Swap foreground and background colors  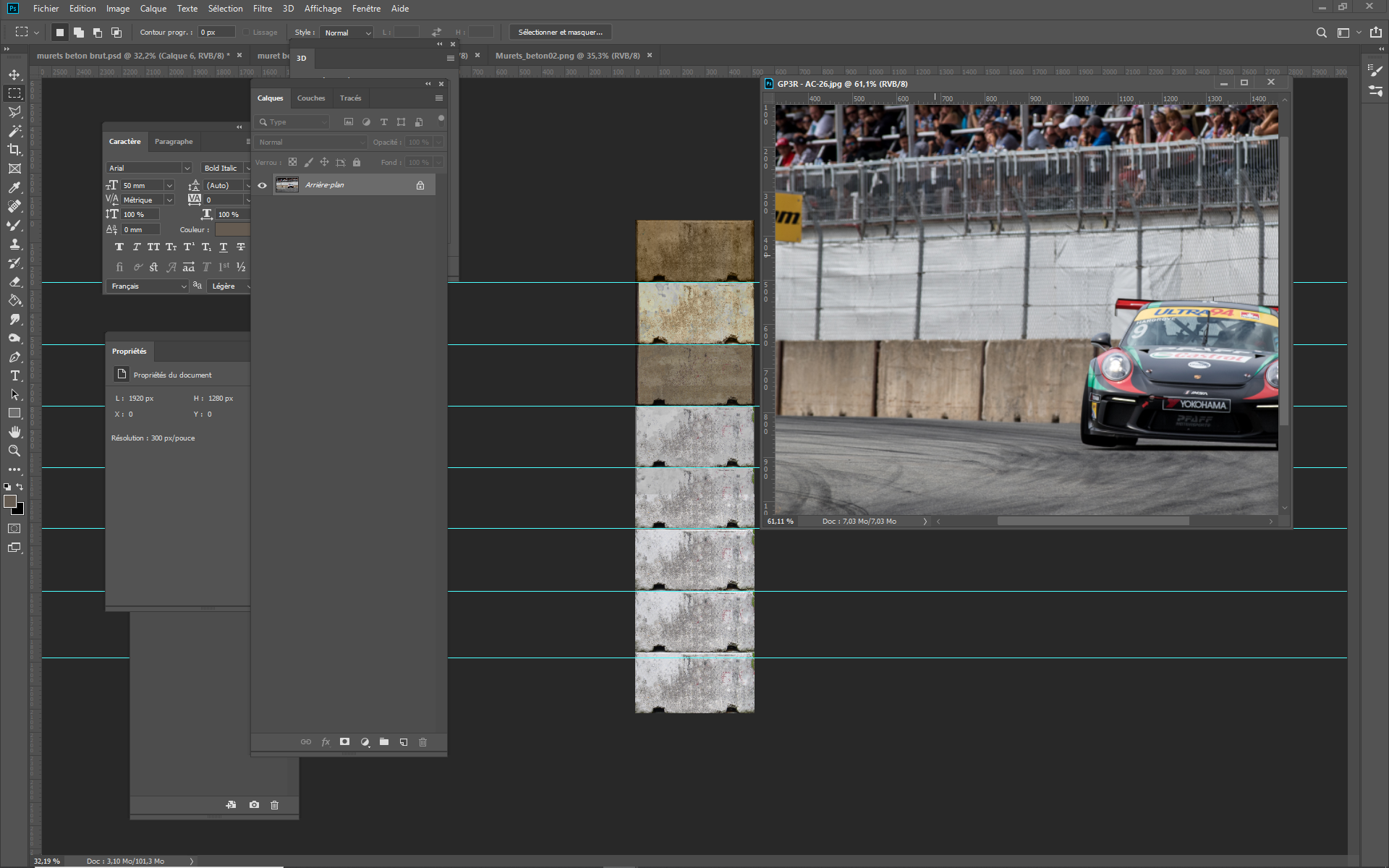click(20, 487)
